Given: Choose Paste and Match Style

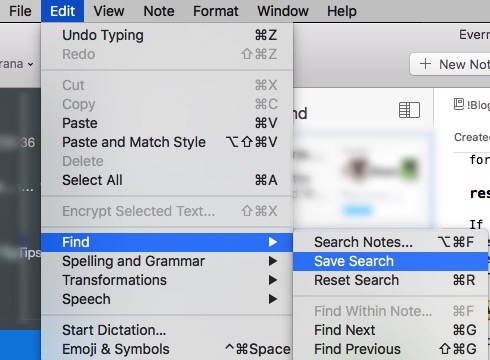Looking at the screenshot, I should (x=167, y=142).
